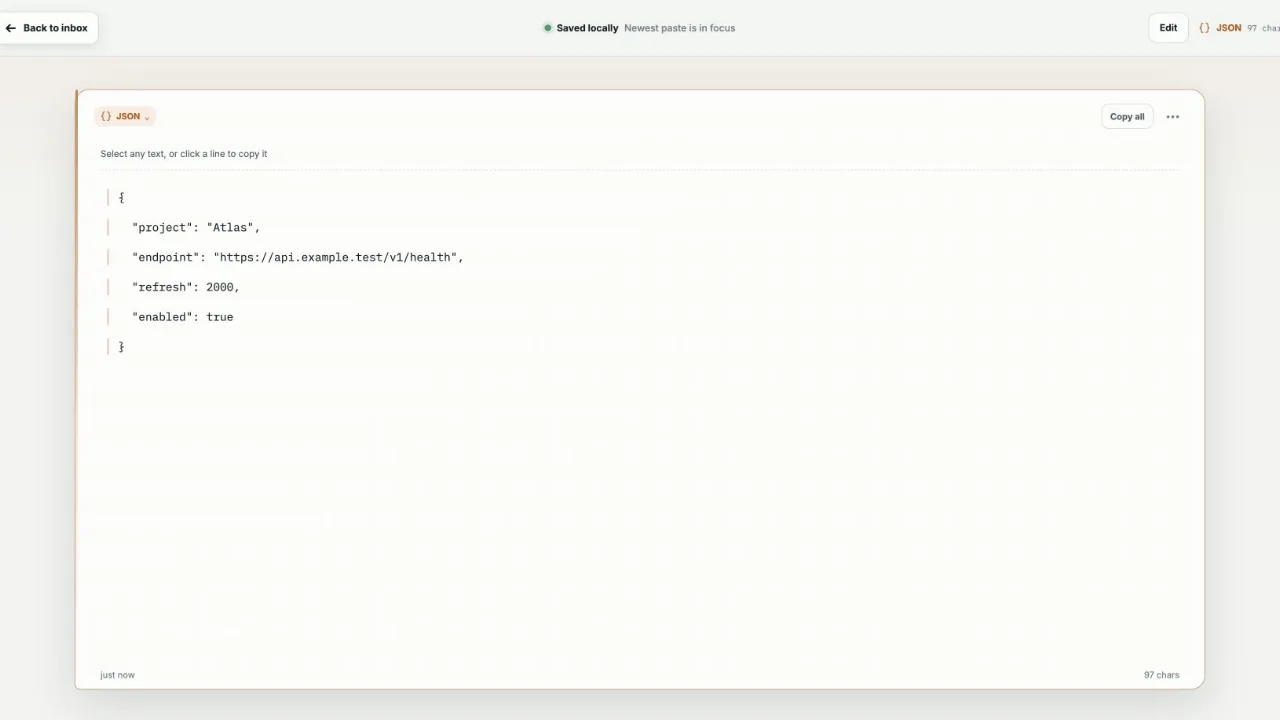Screen dimensions: 1280x720
Task: Go back to inbox
Action: click(x=47, y=28)
